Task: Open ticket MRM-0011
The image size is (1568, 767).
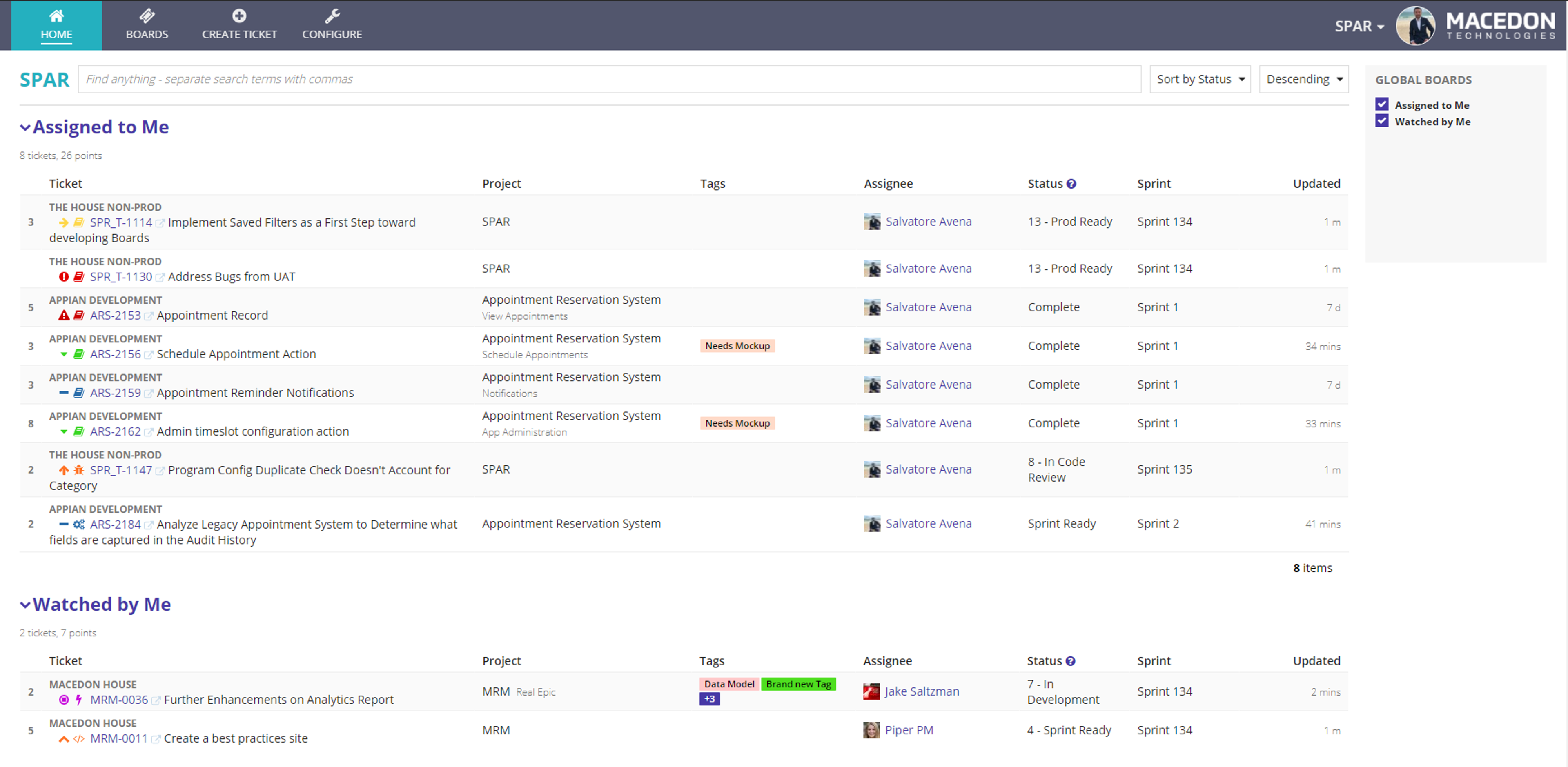Action: [x=119, y=738]
